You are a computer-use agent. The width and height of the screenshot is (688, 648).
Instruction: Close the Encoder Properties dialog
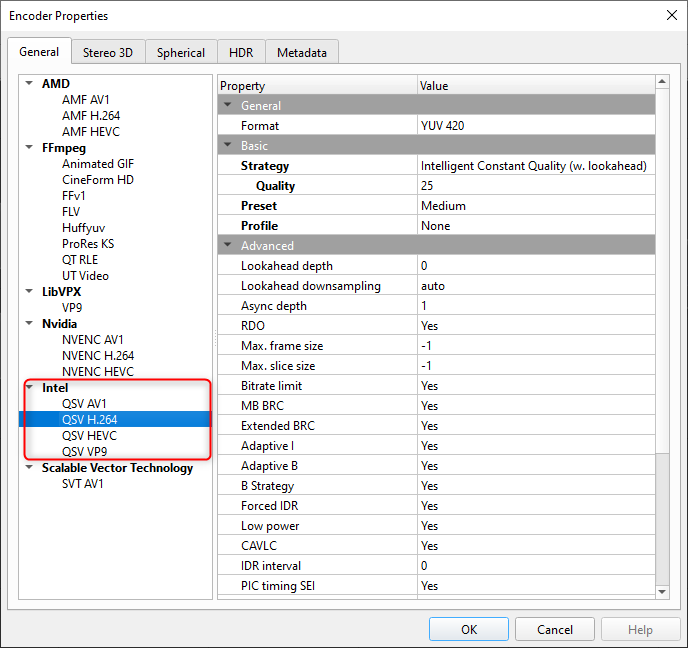669,15
